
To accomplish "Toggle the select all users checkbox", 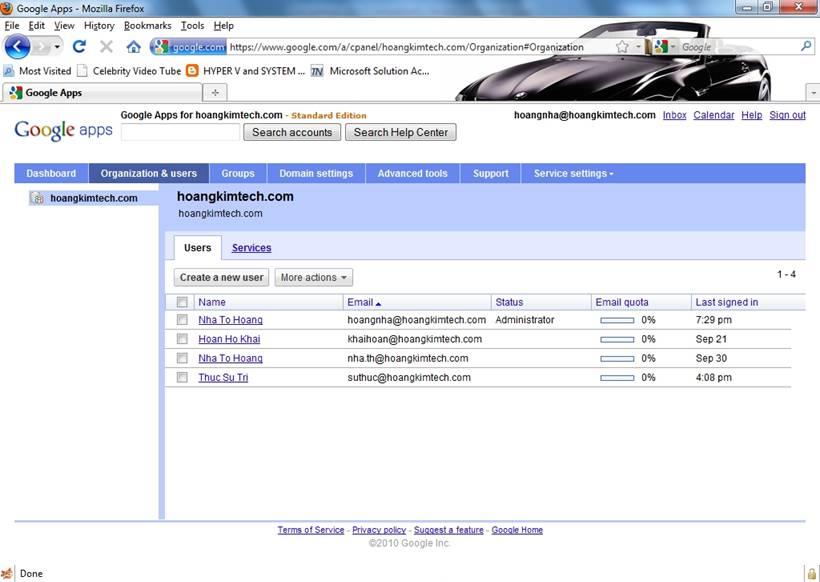I will 182,302.
